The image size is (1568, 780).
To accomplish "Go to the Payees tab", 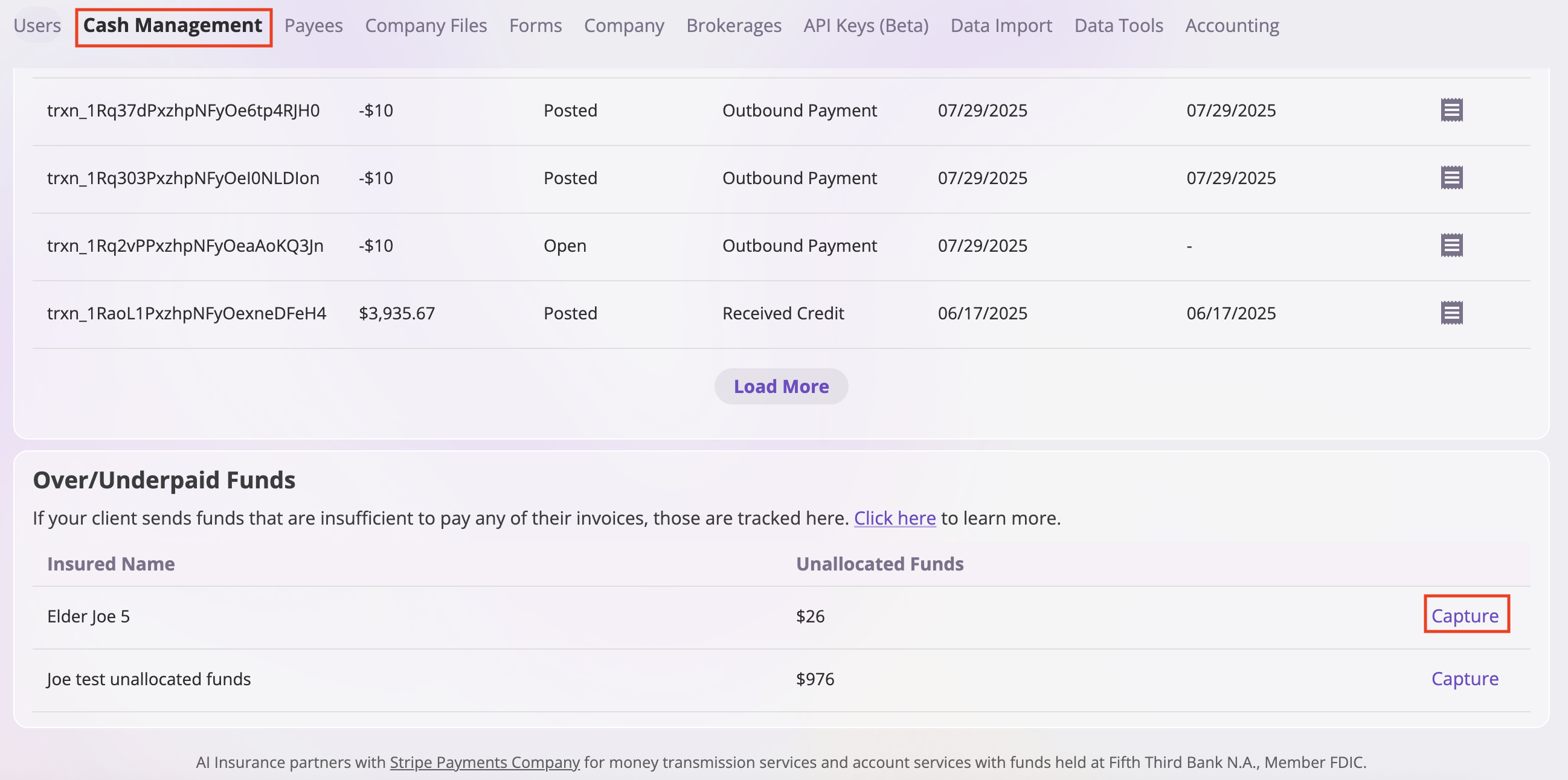I will [x=313, y=25].
